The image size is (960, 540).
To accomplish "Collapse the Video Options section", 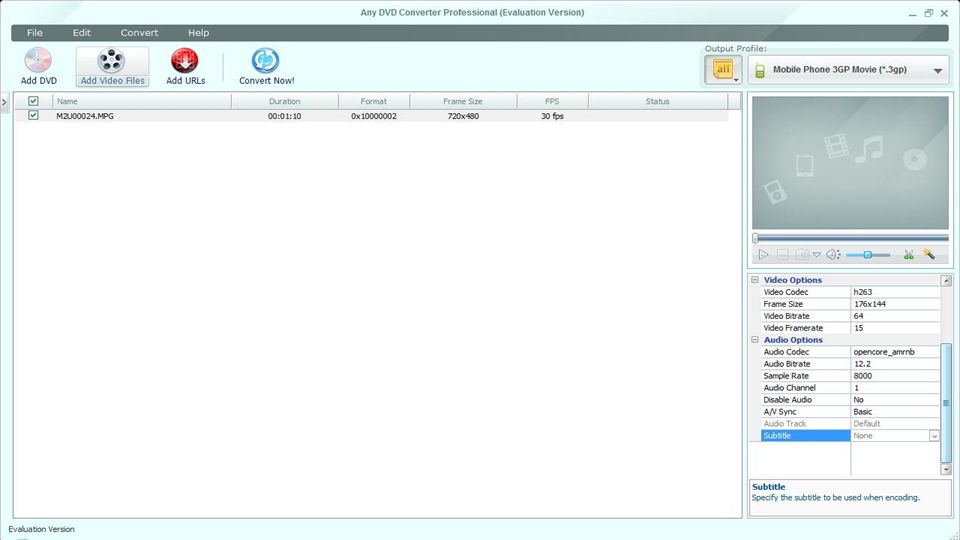I will click(755, 280).
